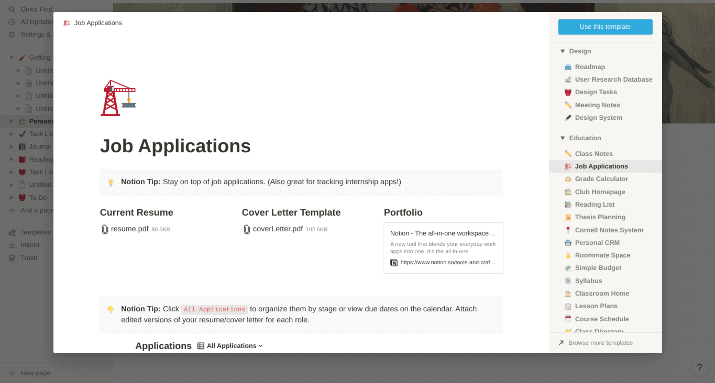Pick the Class Notes template icon
Image resolution: width=715 pixels, height=383 pixels.
pyautogui.click(x=568, y=154)
